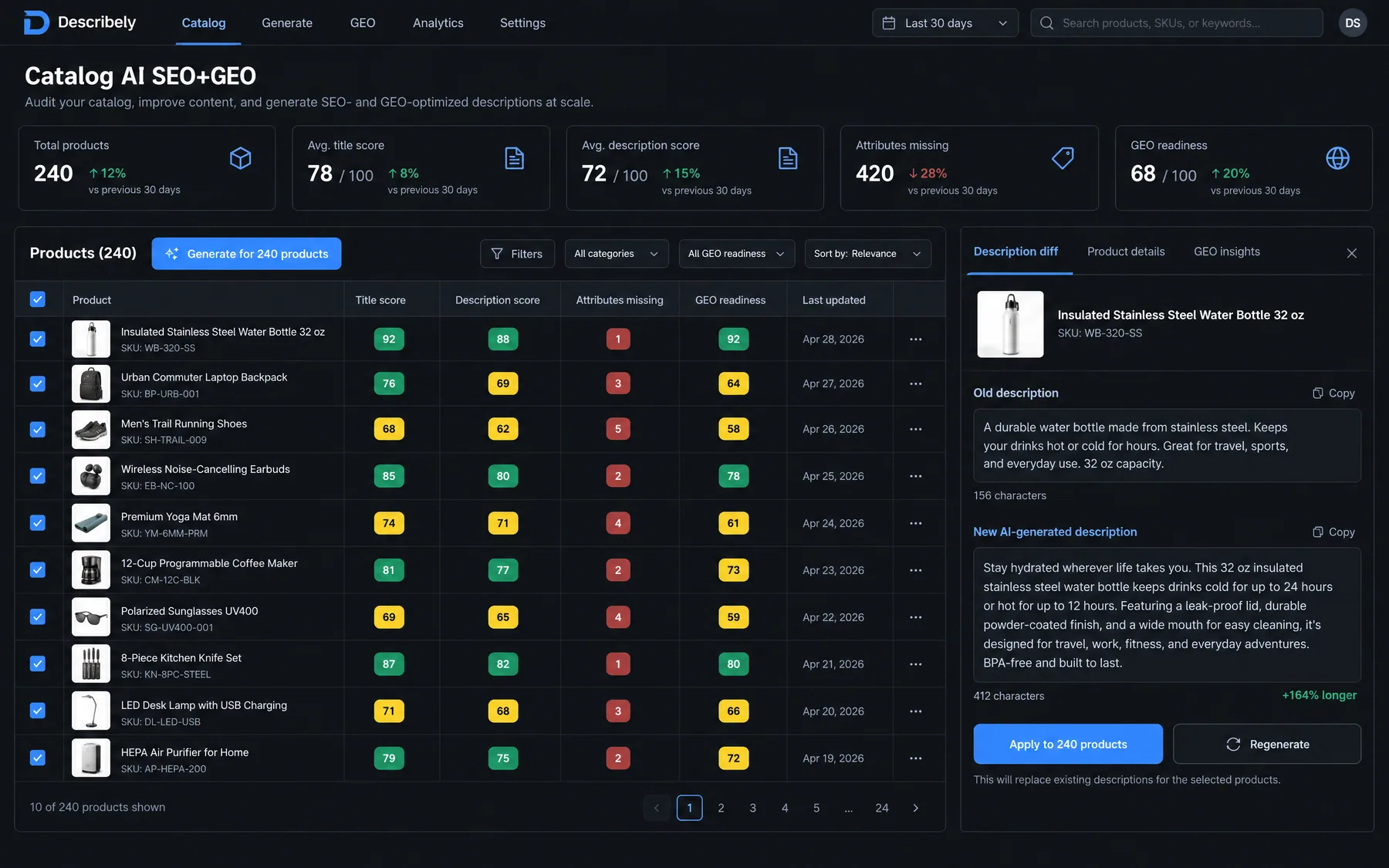
Task: Open row actions for 8-Piece Kitchen Knife Set
Action: click(915, 664)
